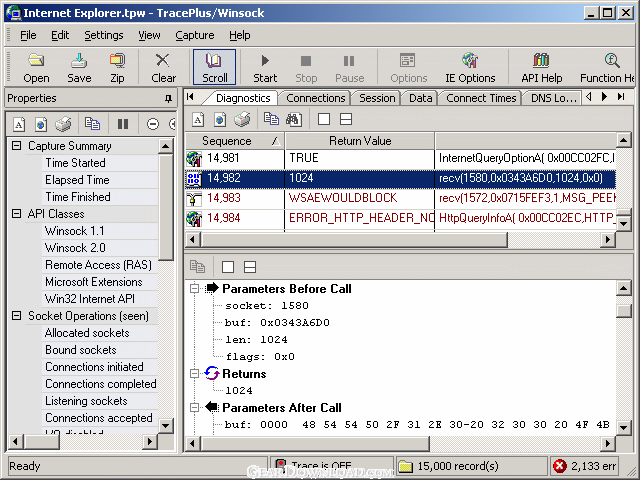Copy diagnostics rows with copy icon
This screenshot has height=480, width=640.
(x=271, y=120)
